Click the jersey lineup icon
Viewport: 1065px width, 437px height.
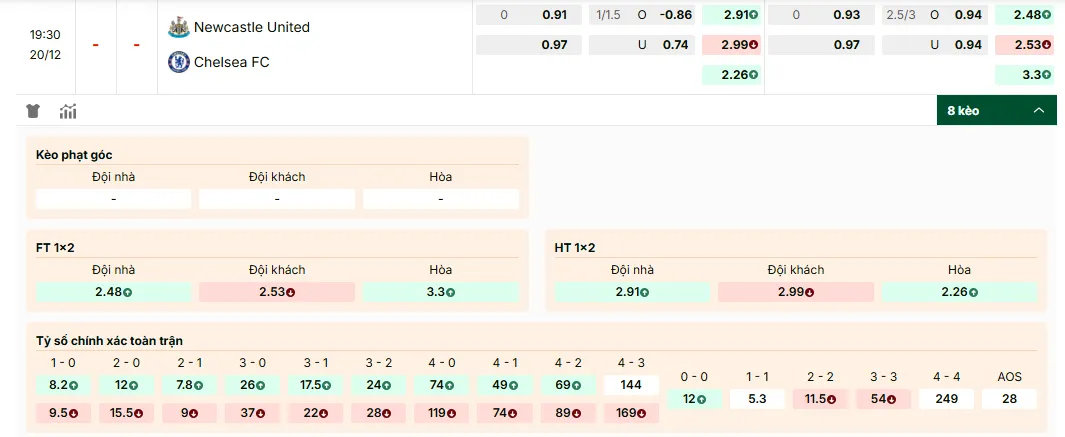(33, 111)
